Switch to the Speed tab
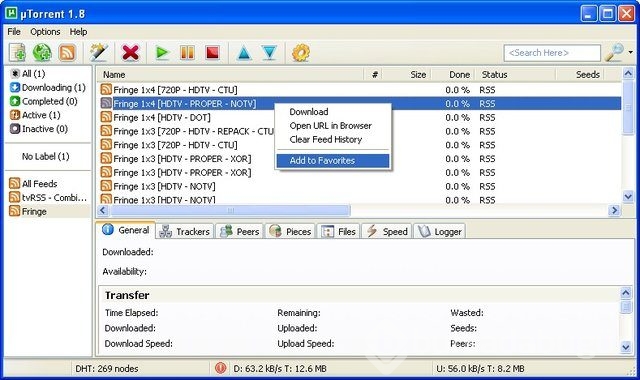 [x=387, y=231]
